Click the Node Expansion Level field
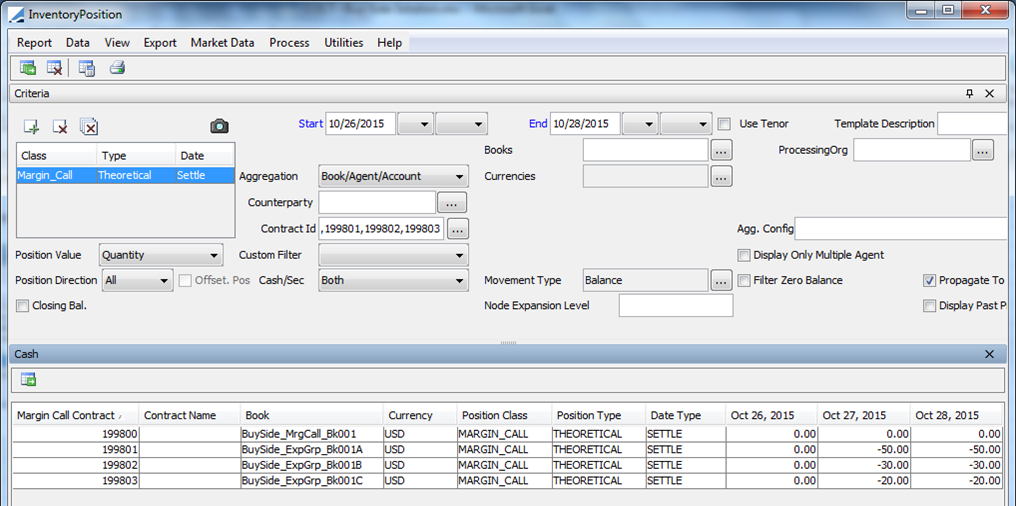 coord(676,306)
